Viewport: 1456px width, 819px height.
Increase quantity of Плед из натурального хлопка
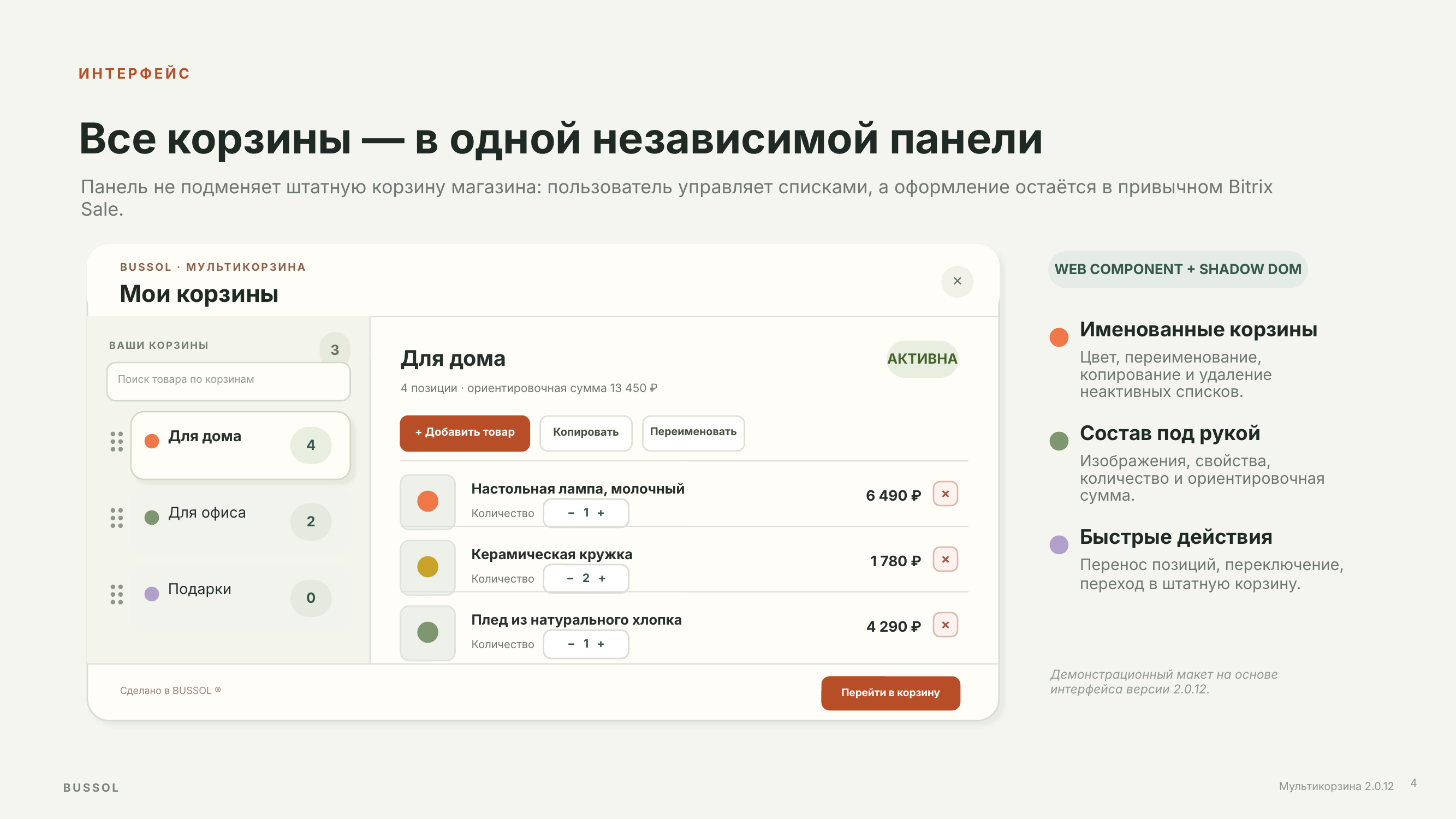pyautogui.click(x=601, y=644)
